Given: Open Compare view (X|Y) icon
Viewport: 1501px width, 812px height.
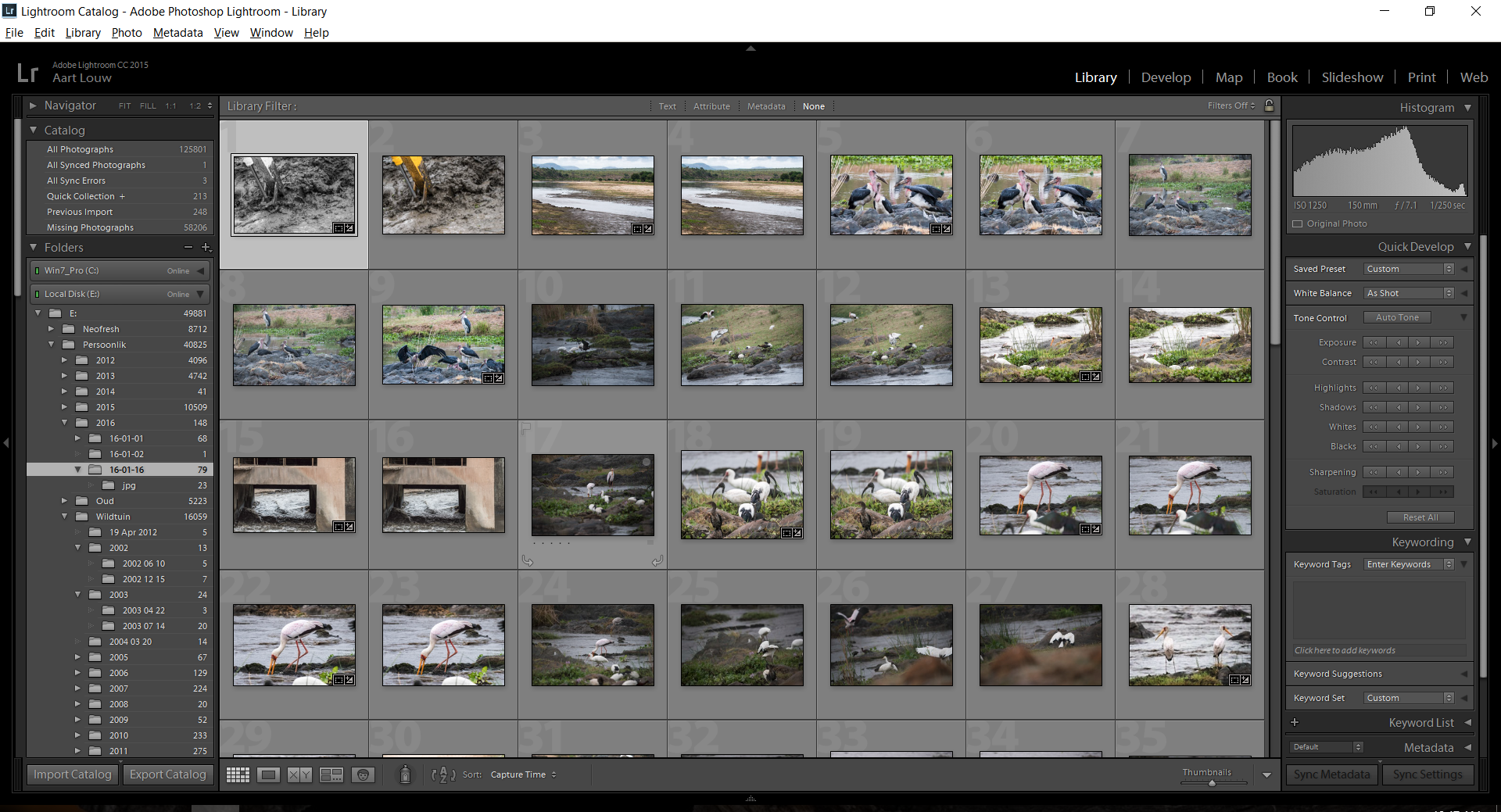Looking at the screenshot, I should (x=299, y=774).
